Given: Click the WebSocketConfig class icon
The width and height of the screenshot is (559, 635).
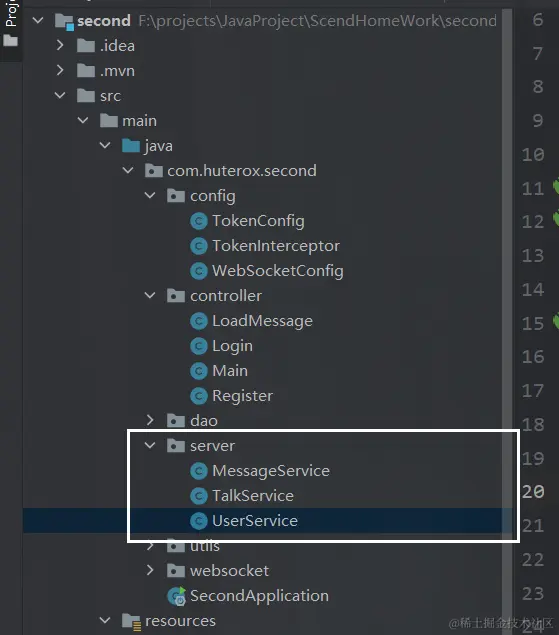Looking at the screenshot, I should pyautogui.click(x=199, y=271).
